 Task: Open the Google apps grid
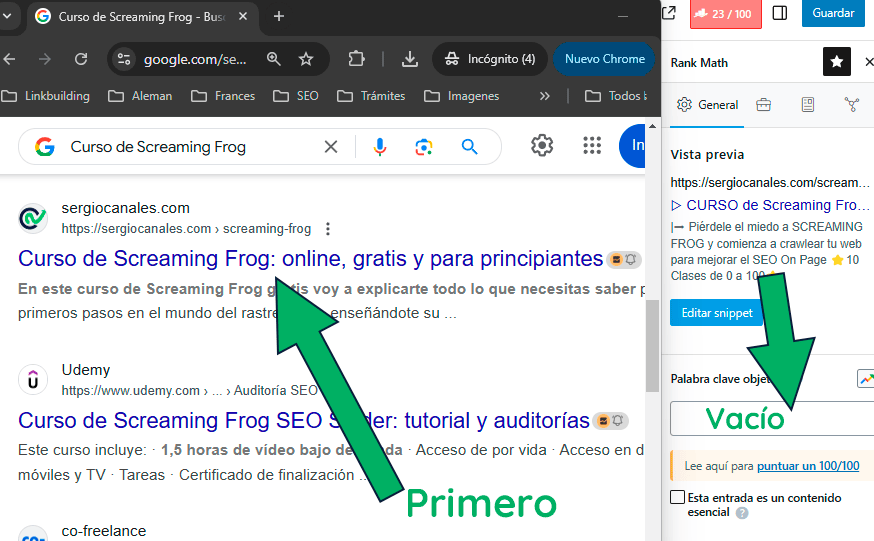pos(592,146)
